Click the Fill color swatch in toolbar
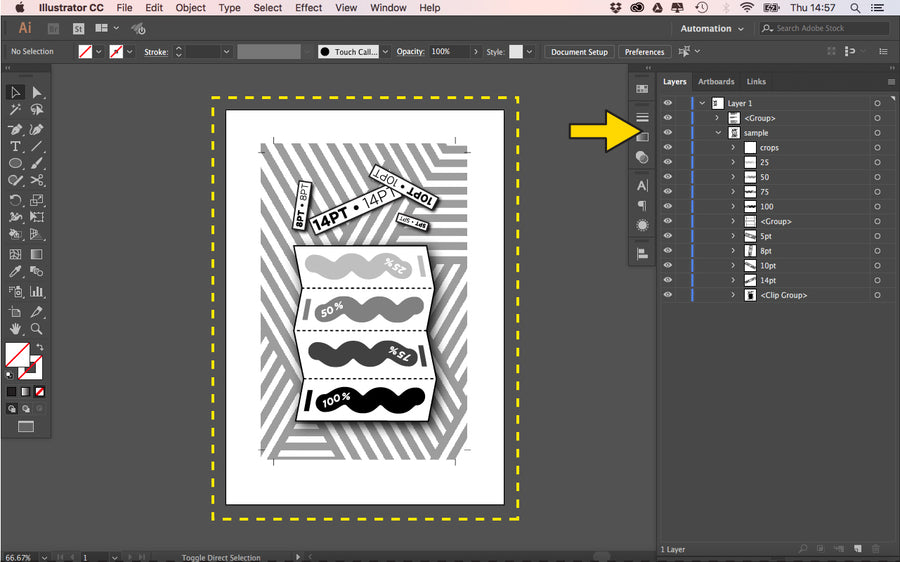 pyautogui.click(x=16, y=354)
